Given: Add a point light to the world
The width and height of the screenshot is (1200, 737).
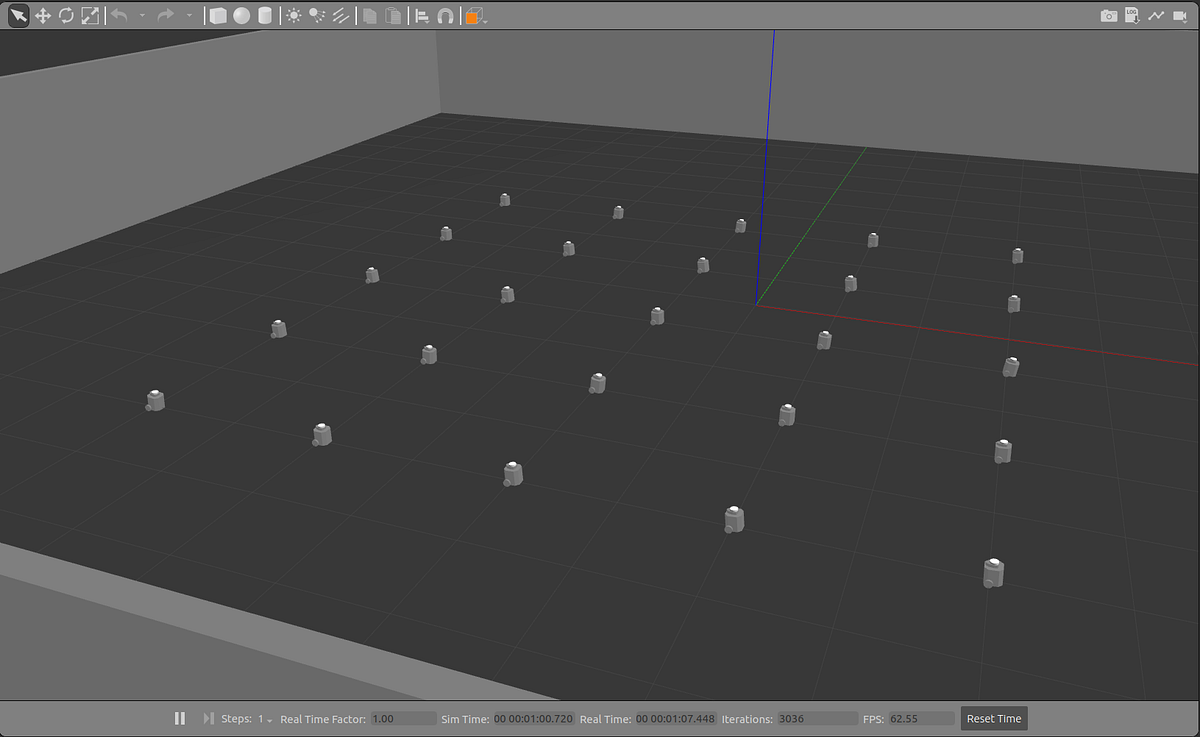Looking at the screenshot, I should [294, 15].
